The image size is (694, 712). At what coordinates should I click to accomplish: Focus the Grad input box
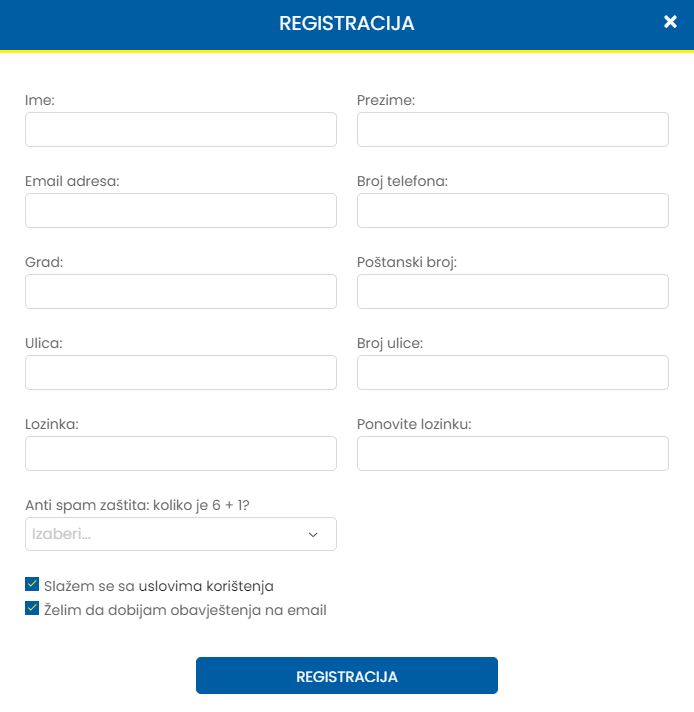181,292
